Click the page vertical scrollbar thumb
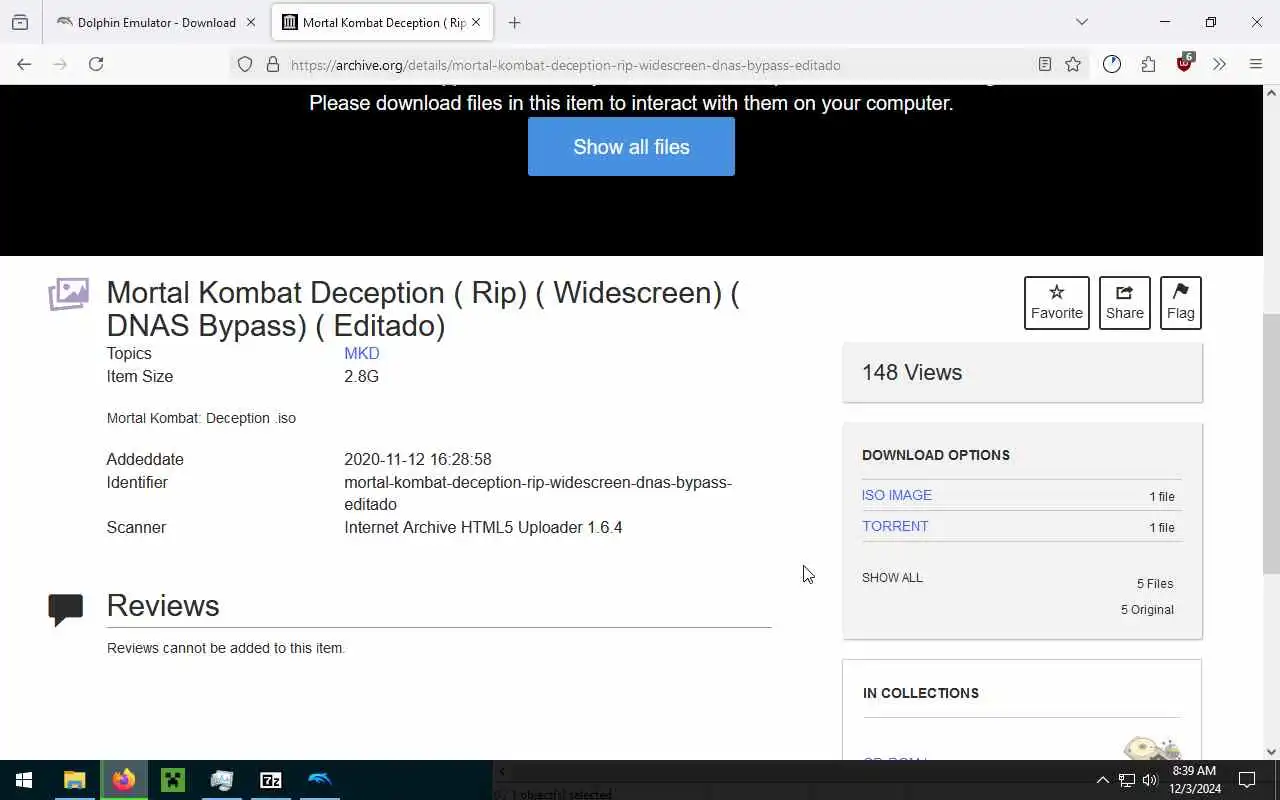This screenshot has height=800, width=1280. tap(1271, 444)
